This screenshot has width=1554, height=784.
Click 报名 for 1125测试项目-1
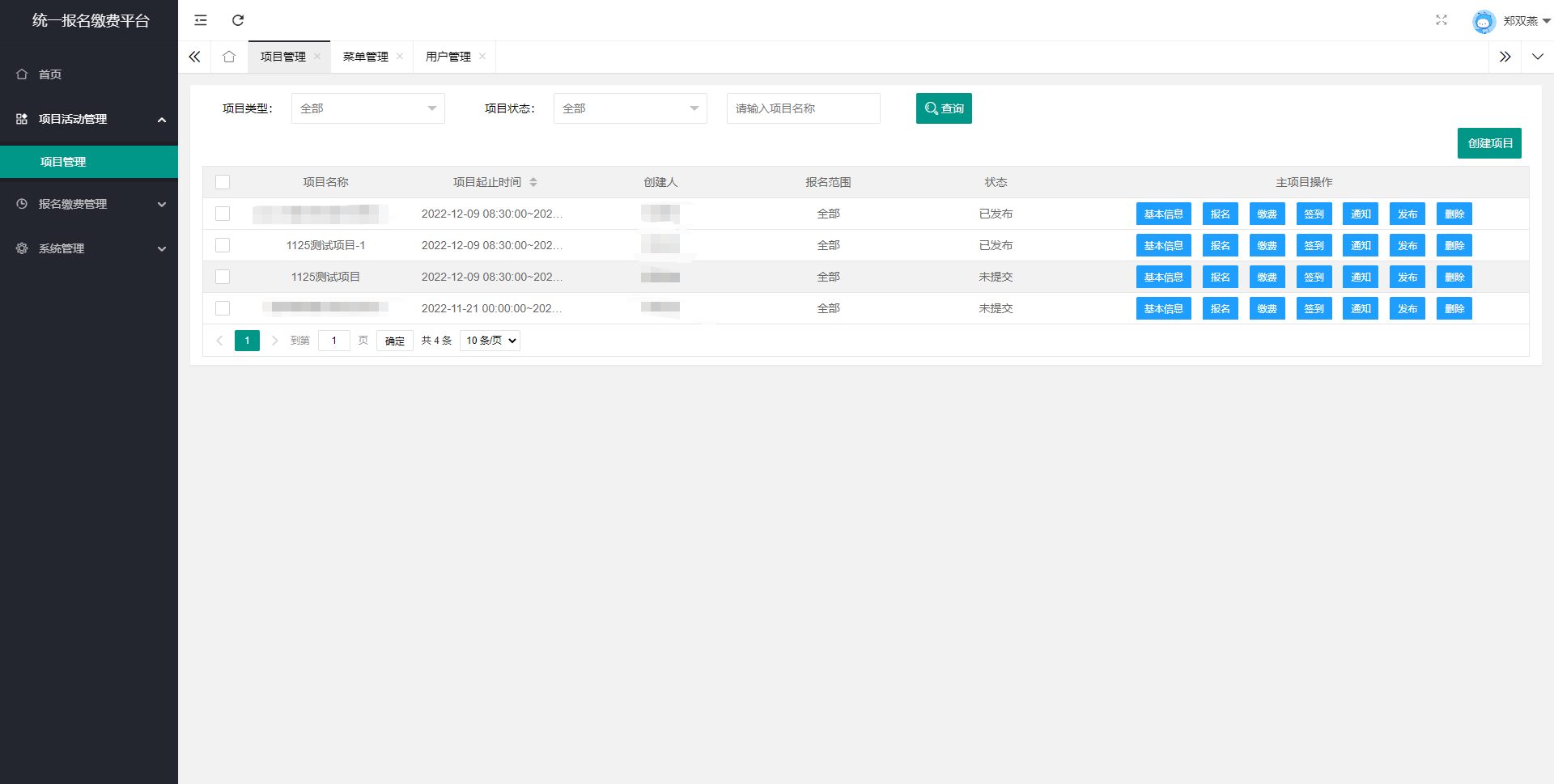coord(1221,246)
